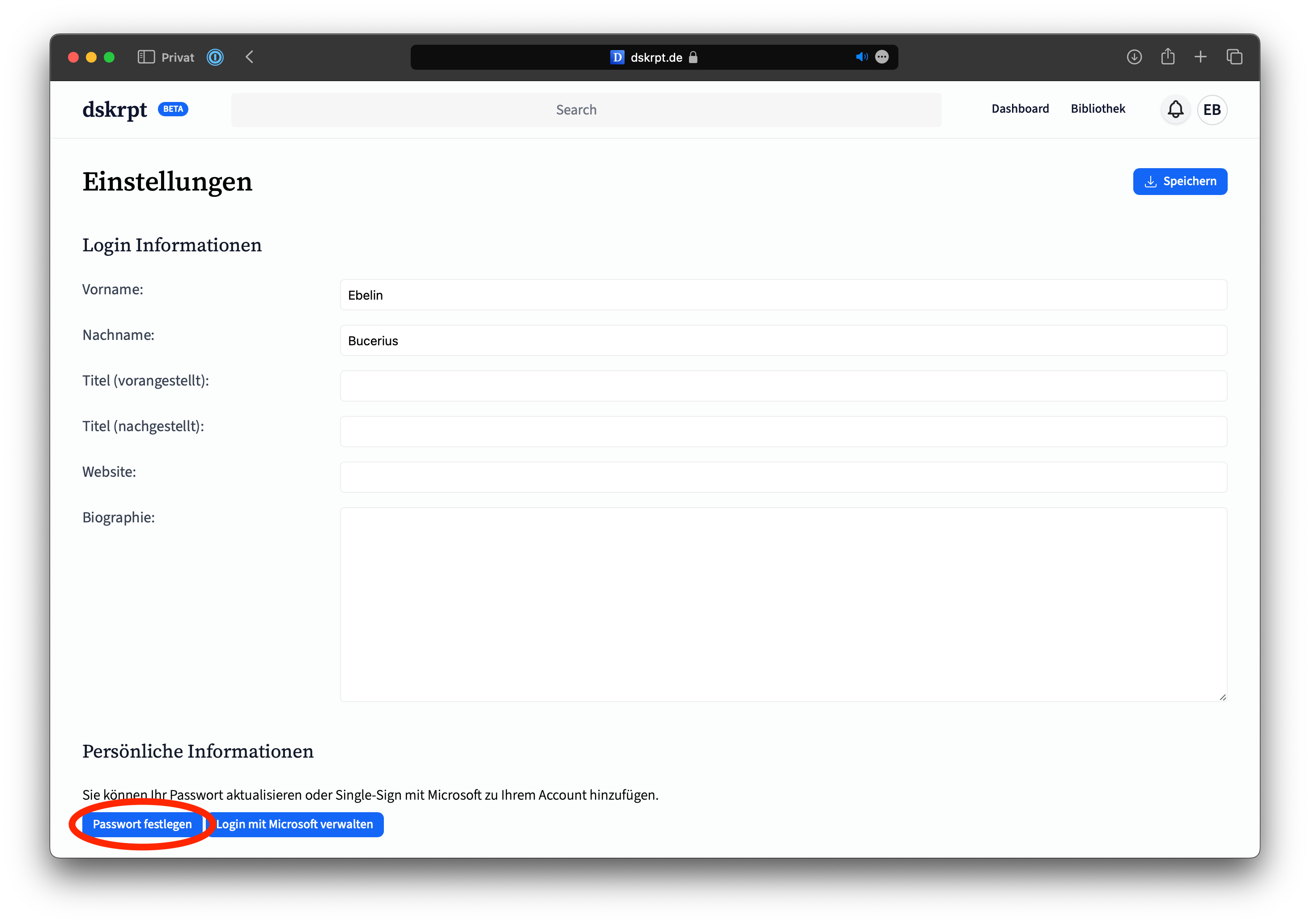Click the Biographie textarea resize handle
Screen dimensions: 1310x924
tap(1222, 697)
